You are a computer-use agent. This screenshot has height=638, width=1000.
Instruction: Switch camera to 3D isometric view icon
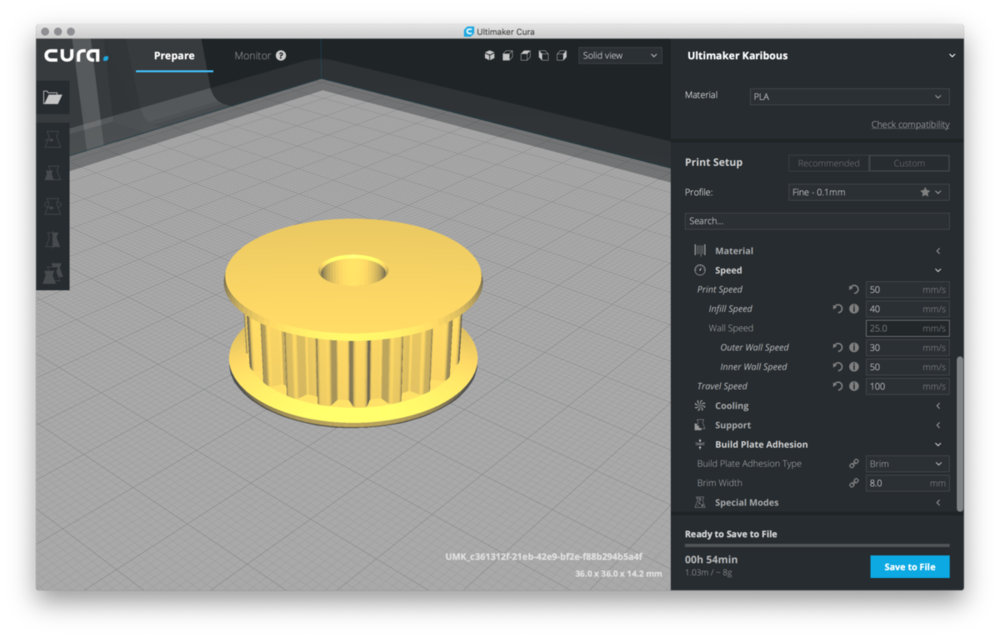tap(489, 56)
